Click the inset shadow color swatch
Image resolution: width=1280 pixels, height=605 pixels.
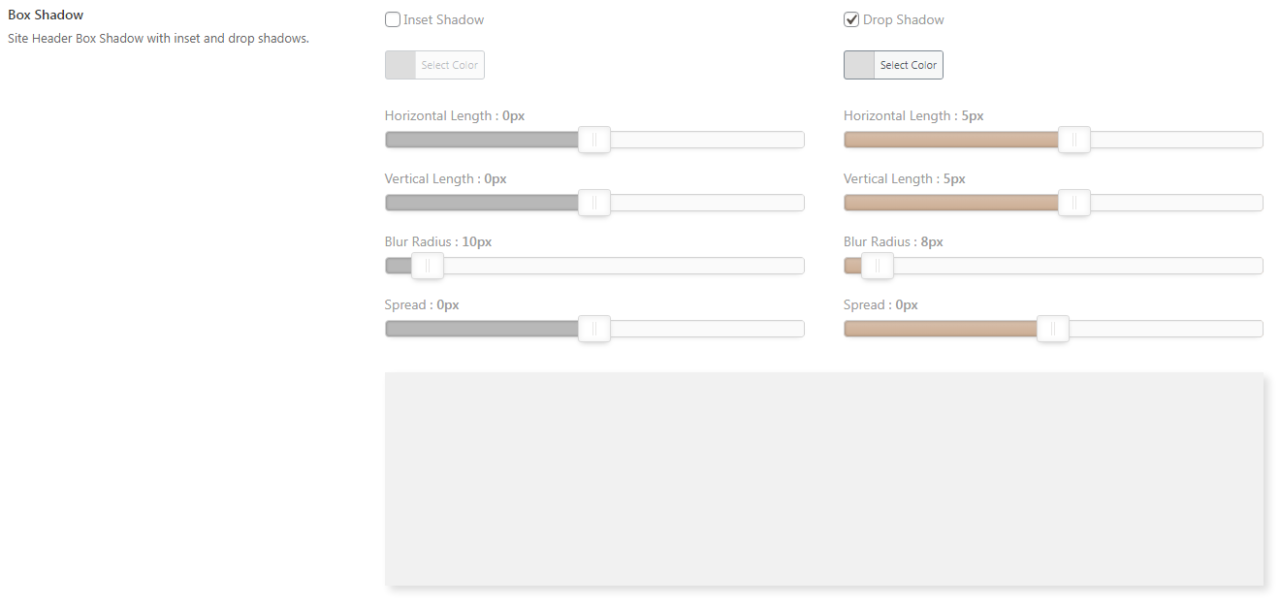point(399,64)
